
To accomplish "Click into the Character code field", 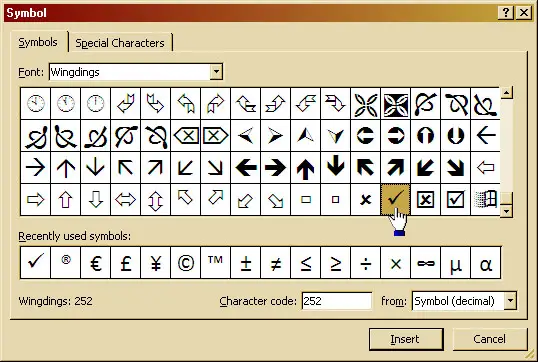I will 337,301.
